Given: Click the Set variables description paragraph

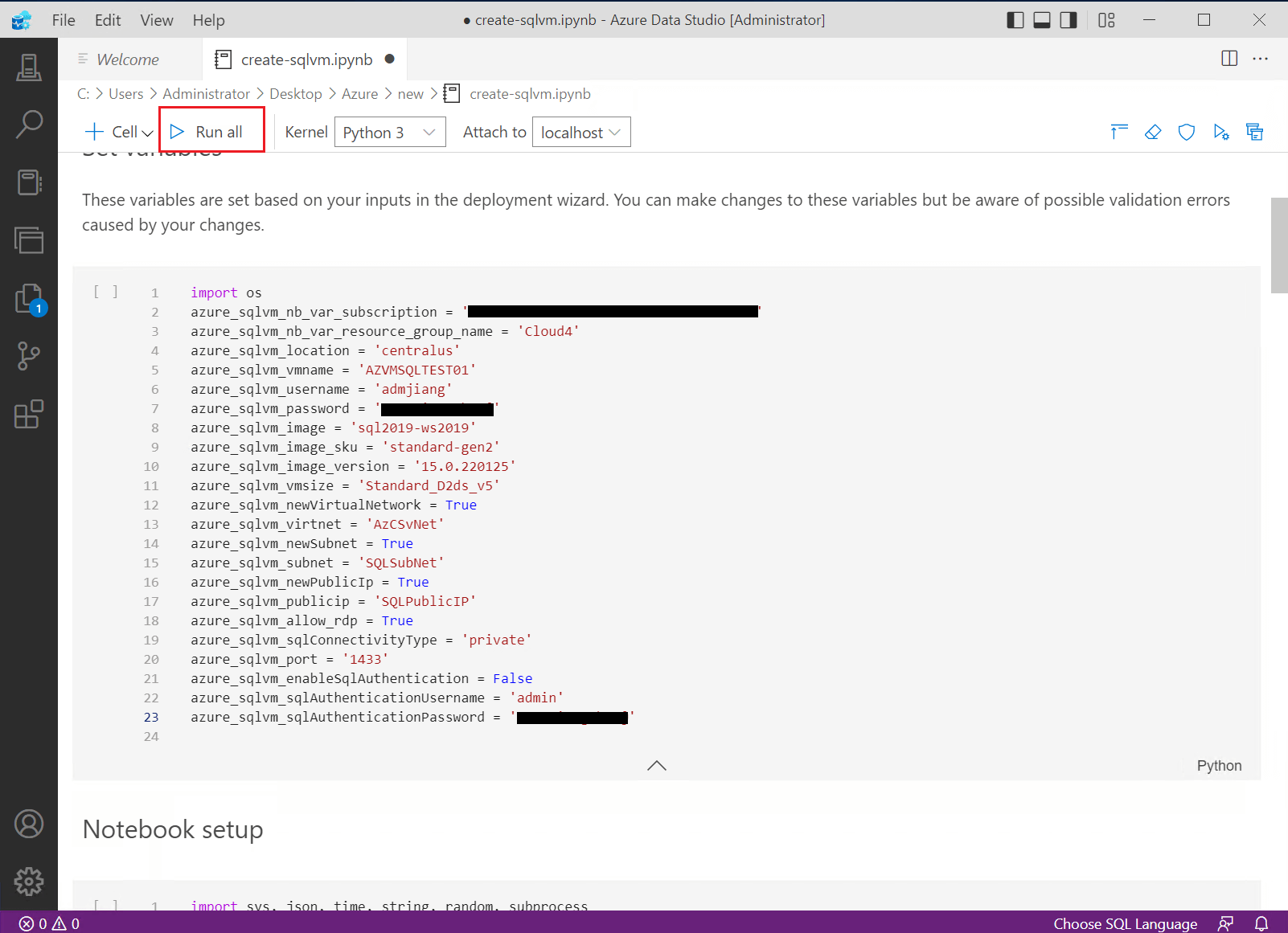Looking at the screenshot, I should click(x=656, y=212).
